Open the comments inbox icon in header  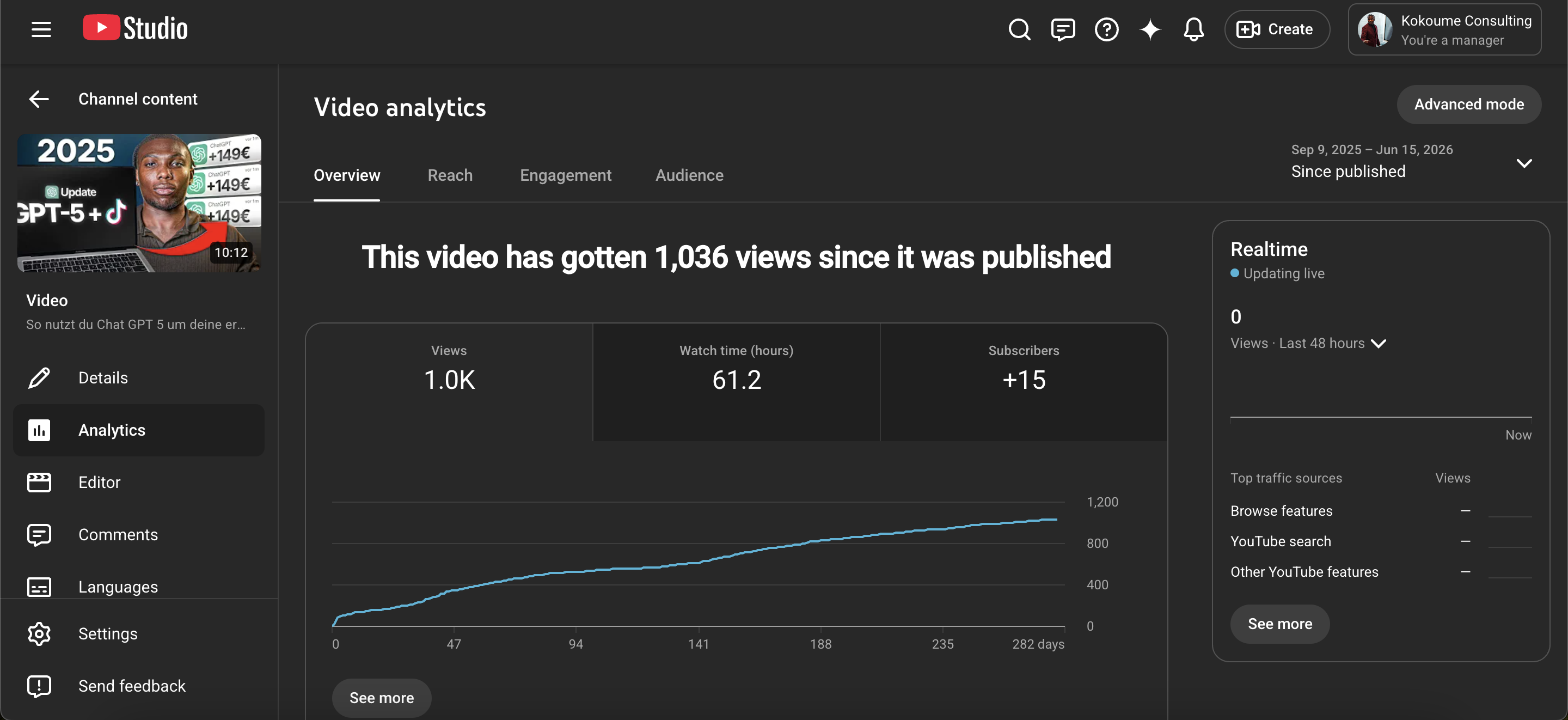[1063, 29]
